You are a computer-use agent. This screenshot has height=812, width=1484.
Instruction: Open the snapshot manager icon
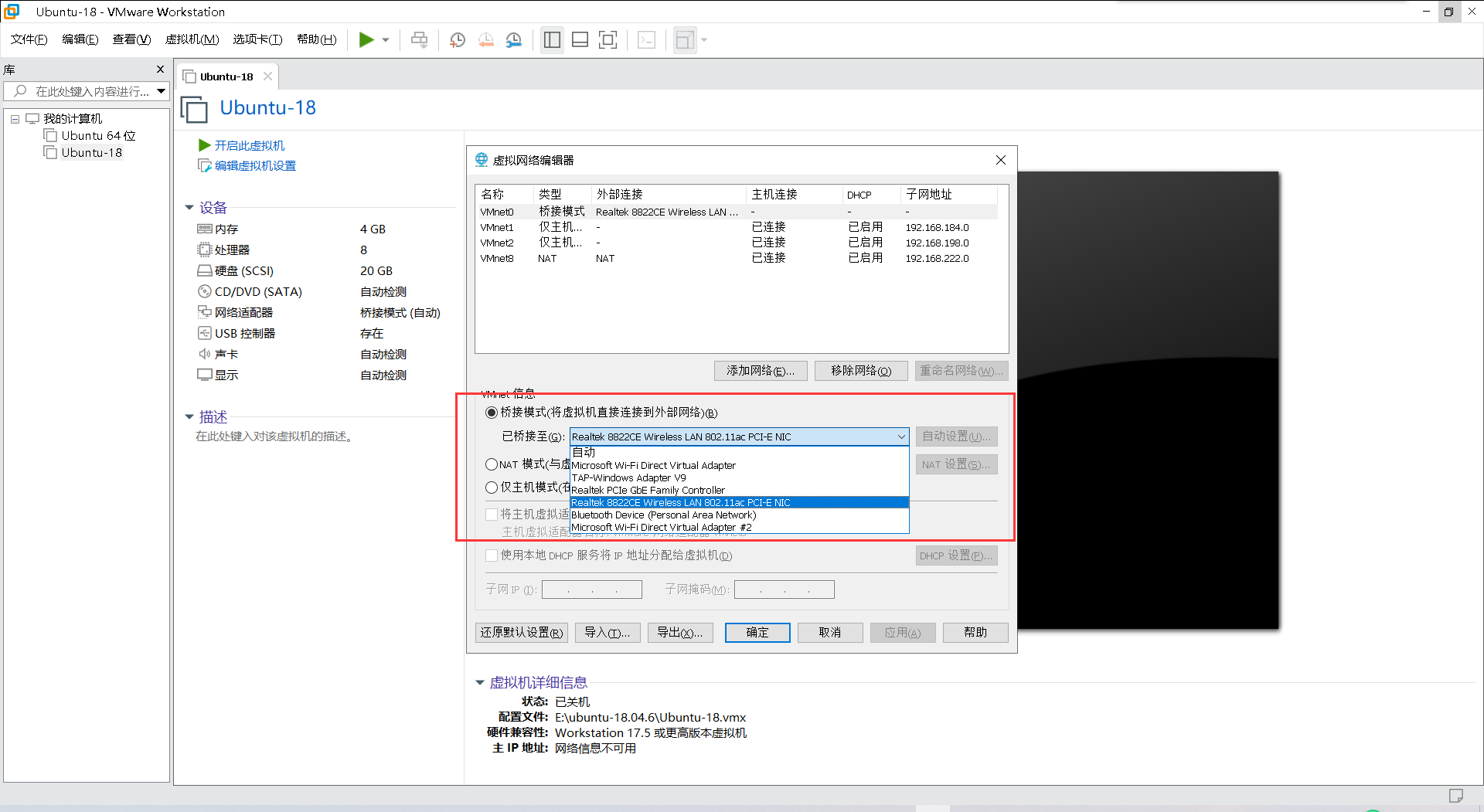514,39
